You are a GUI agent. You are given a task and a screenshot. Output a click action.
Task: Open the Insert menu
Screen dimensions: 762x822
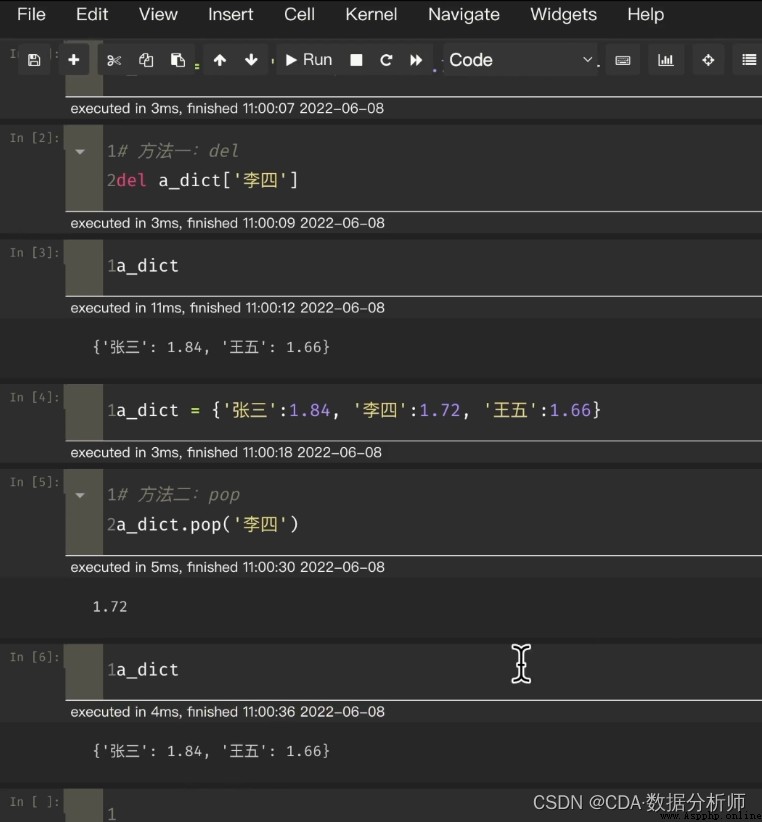231,15
